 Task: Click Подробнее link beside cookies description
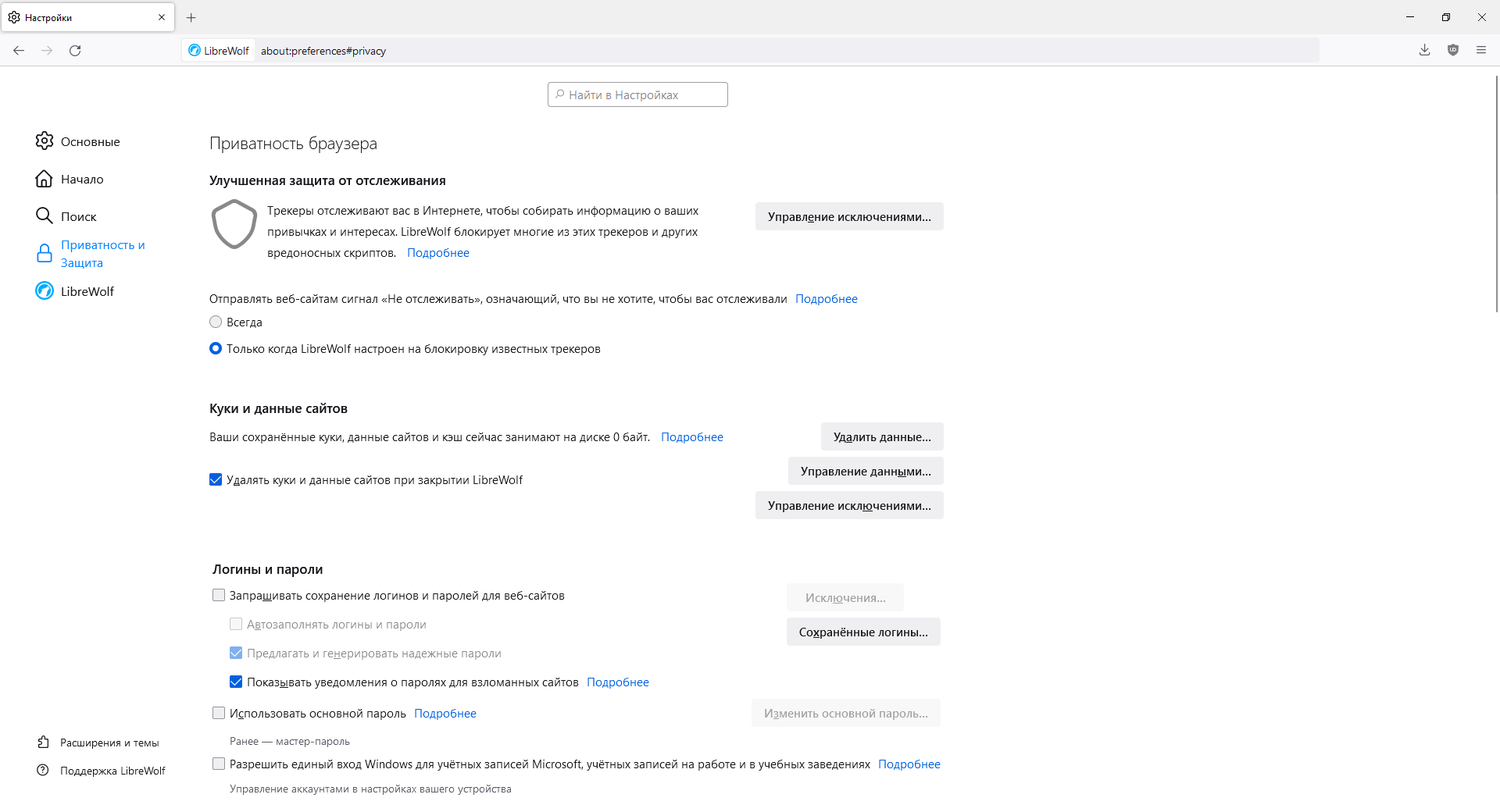tap(691, 437)
